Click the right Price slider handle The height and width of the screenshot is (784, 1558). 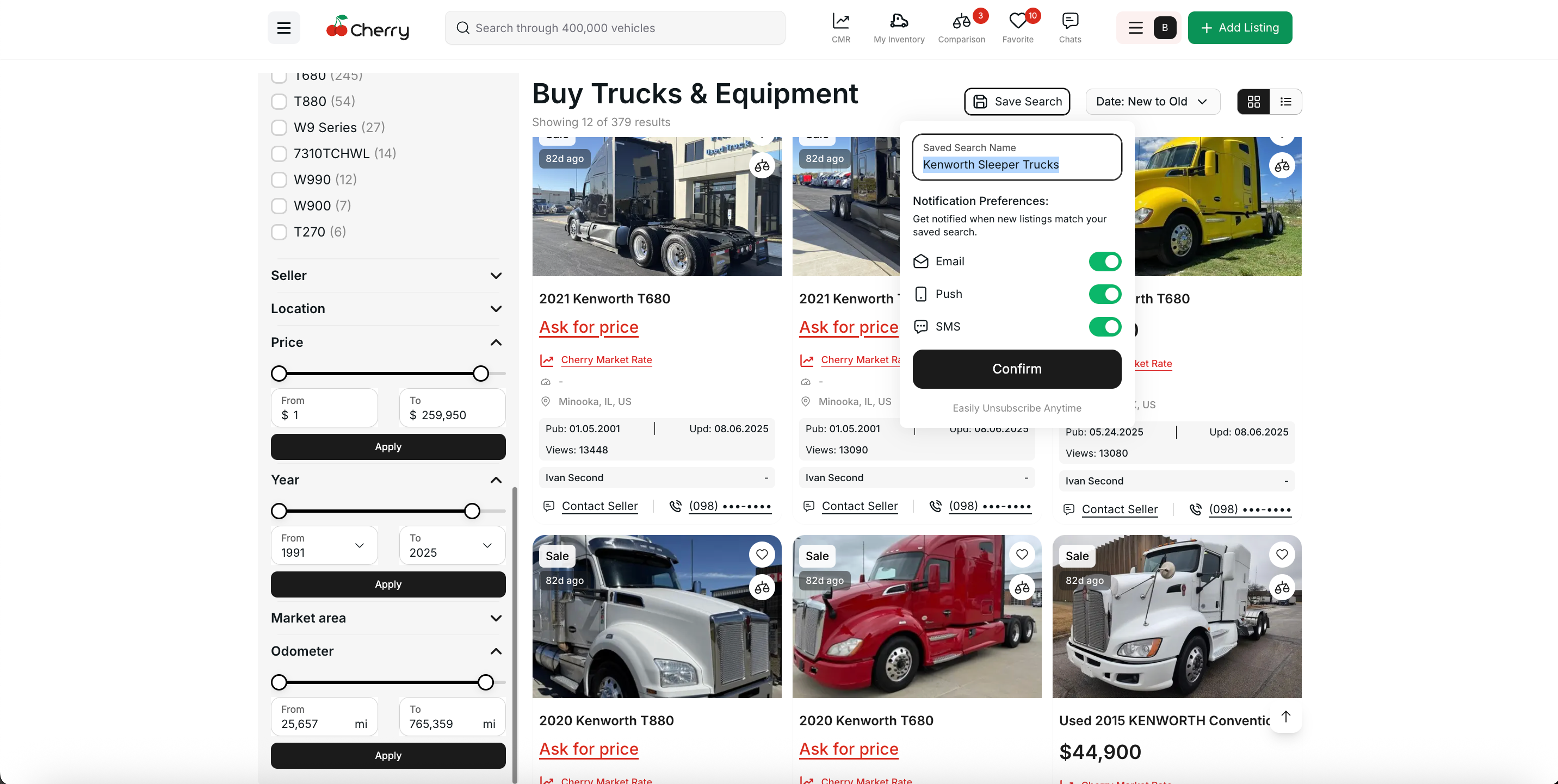[481, 374]
